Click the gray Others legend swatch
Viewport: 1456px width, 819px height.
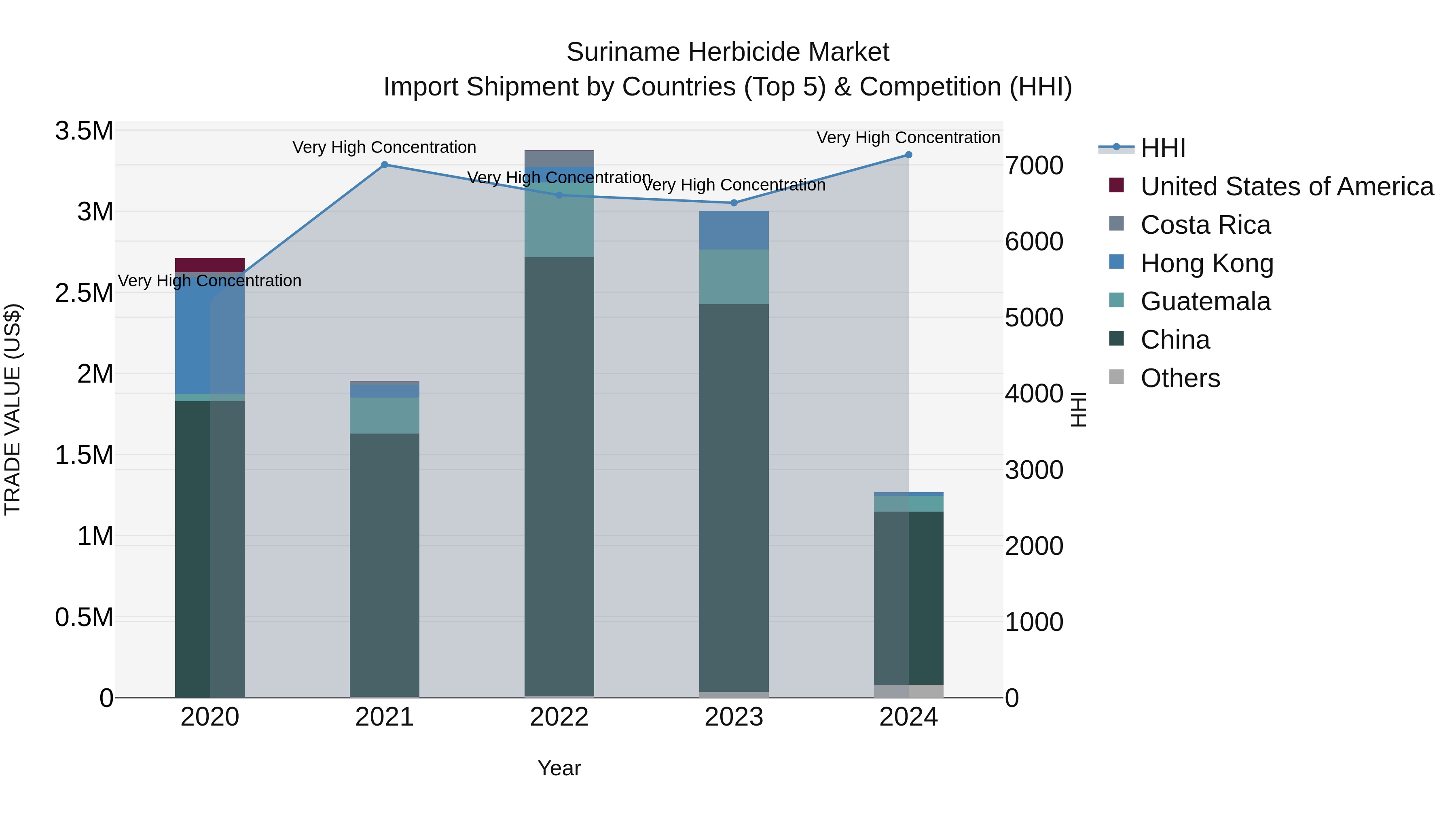coord(1116,377)
